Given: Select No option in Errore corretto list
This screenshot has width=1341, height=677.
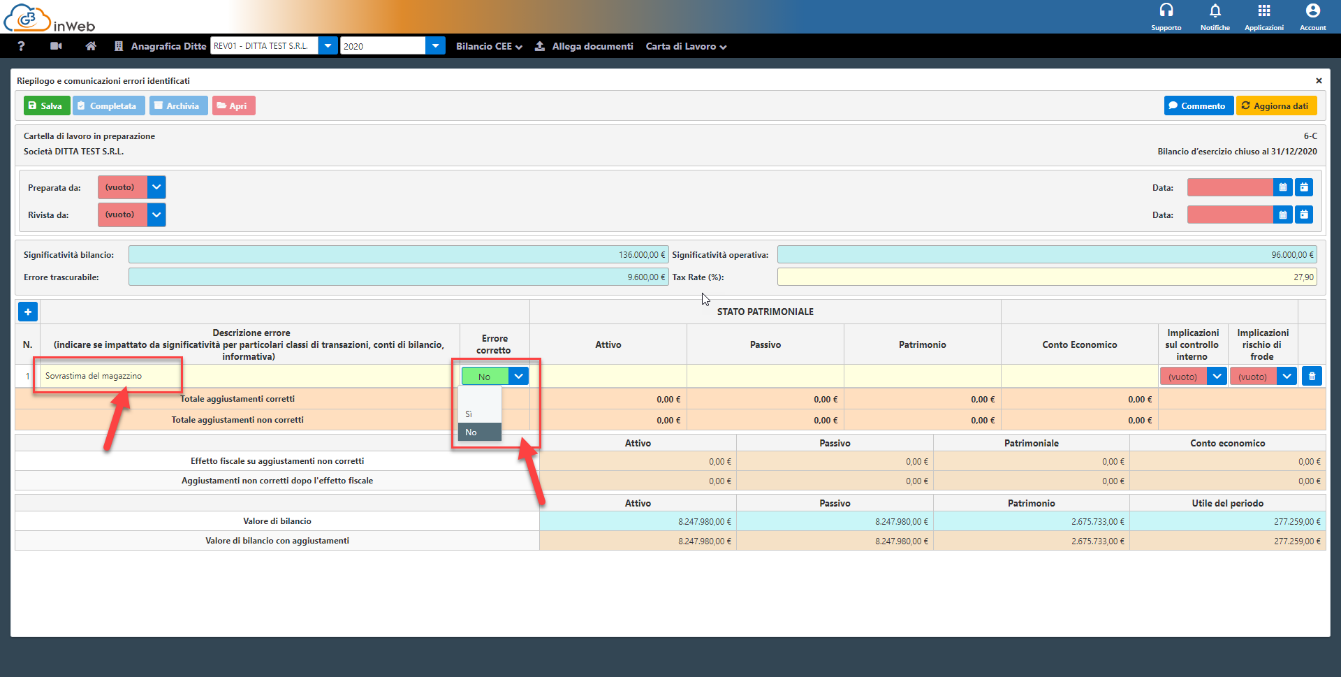Looking at the screenshot, I should pyautogui.click(x=480, y=432).
